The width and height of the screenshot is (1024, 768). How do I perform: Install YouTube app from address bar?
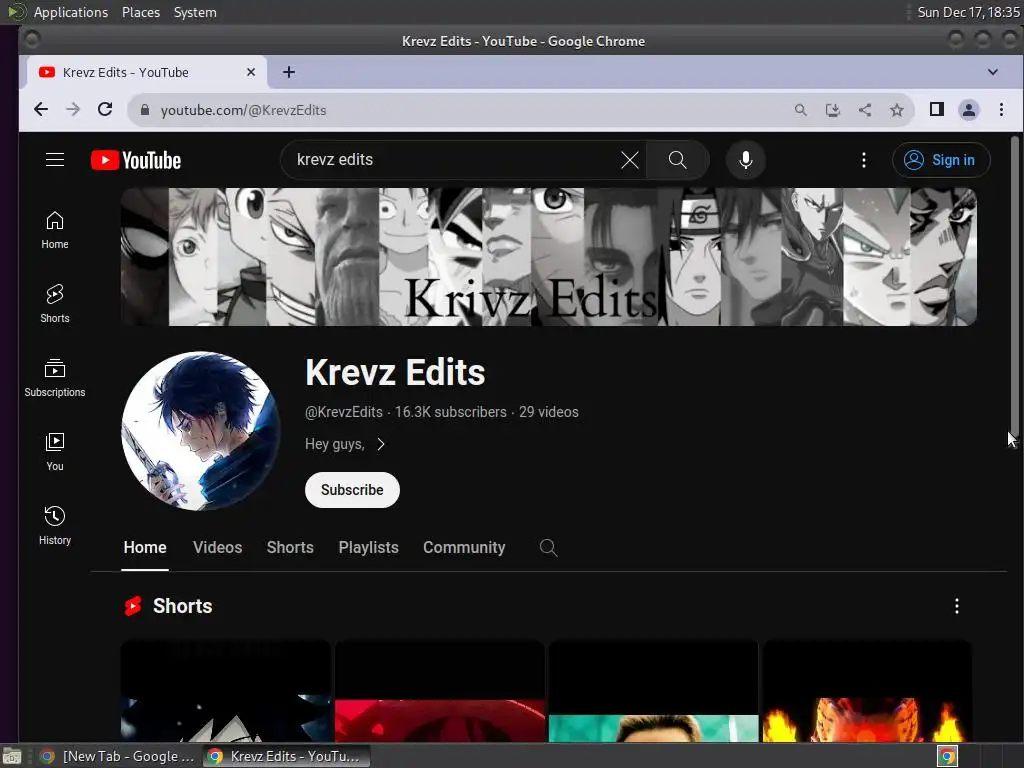click(x=833, y=110)
